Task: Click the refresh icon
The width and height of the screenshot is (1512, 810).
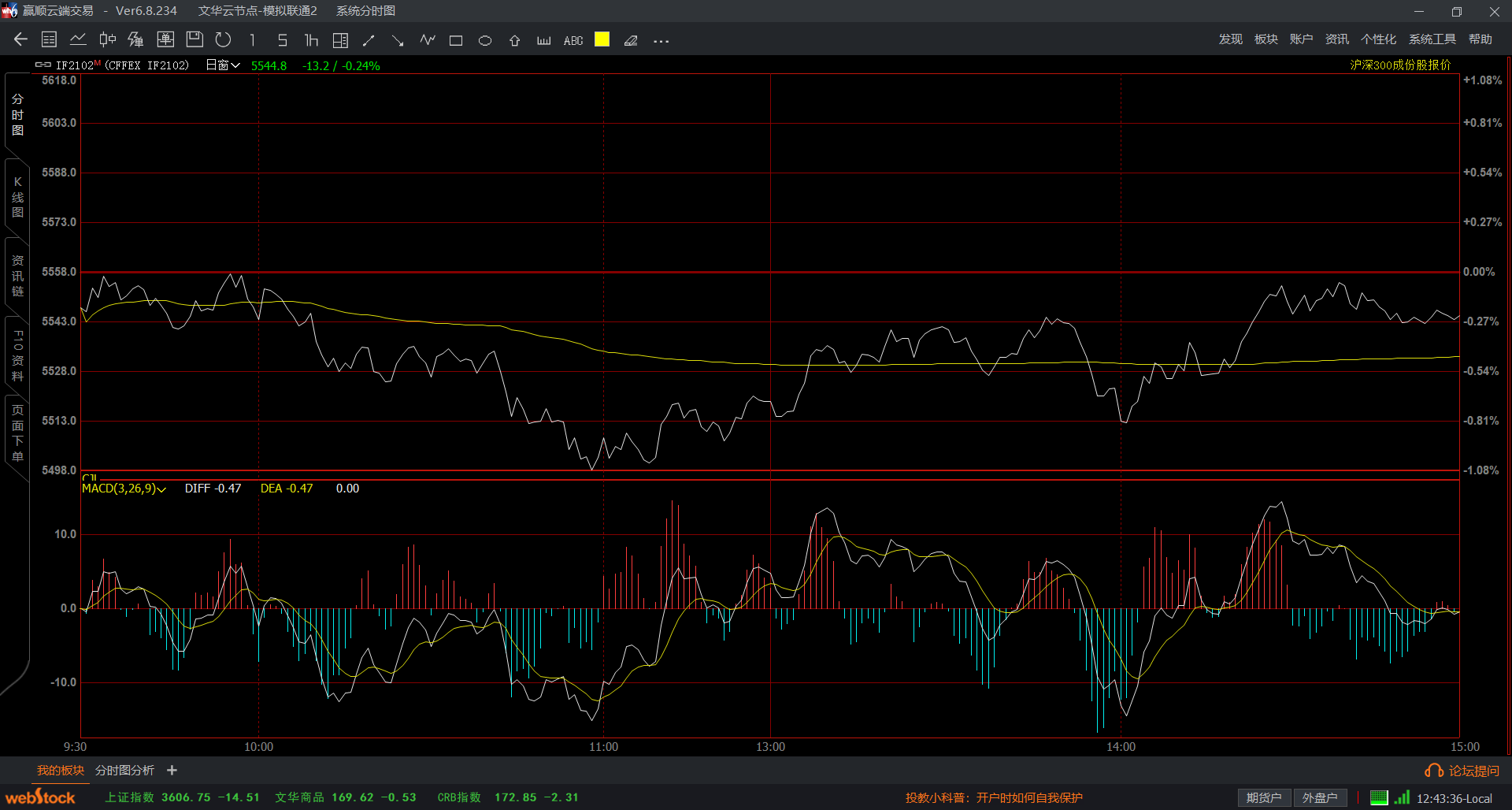Action: pos(224,40)
